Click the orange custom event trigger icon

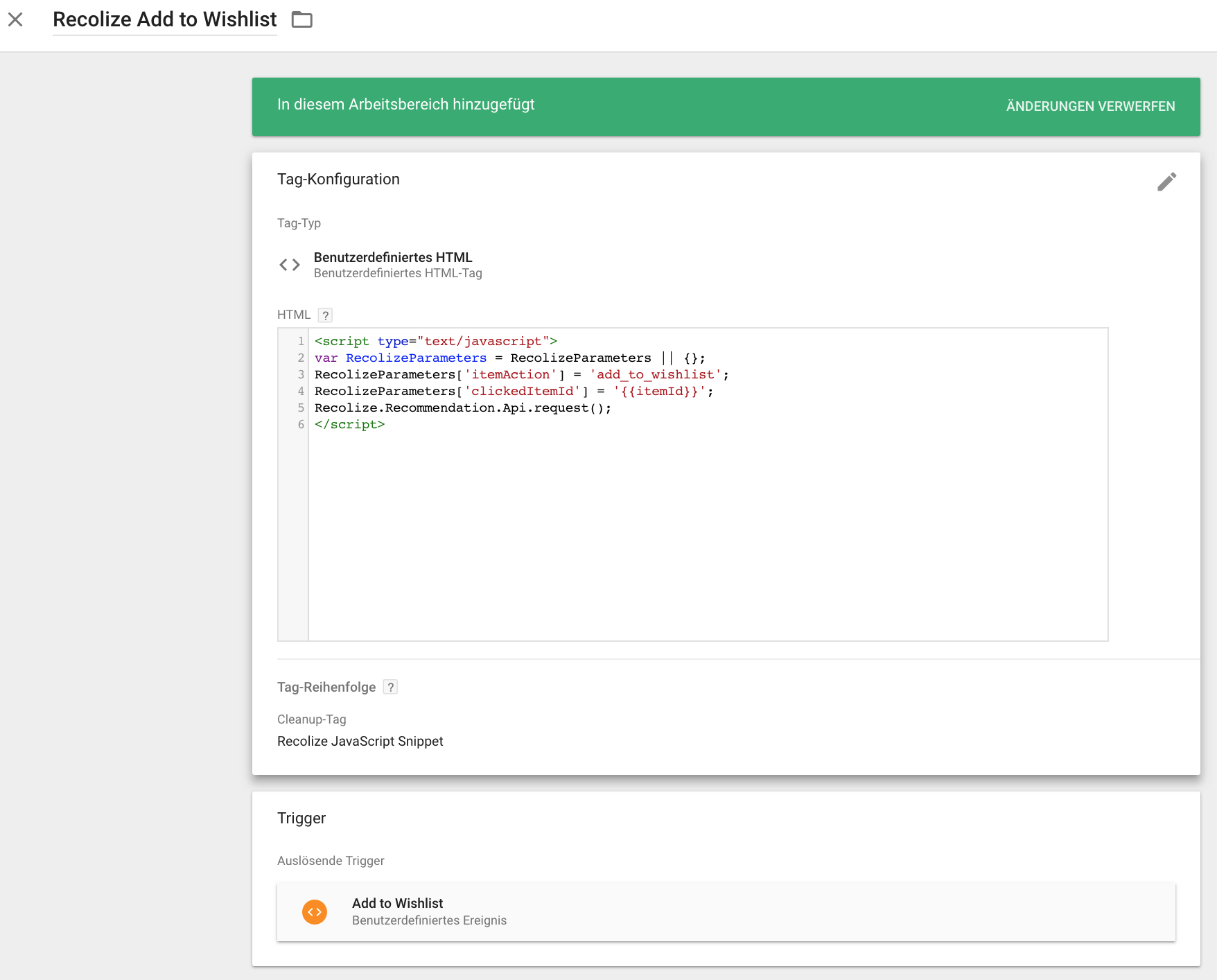click(x=315, y=912)
